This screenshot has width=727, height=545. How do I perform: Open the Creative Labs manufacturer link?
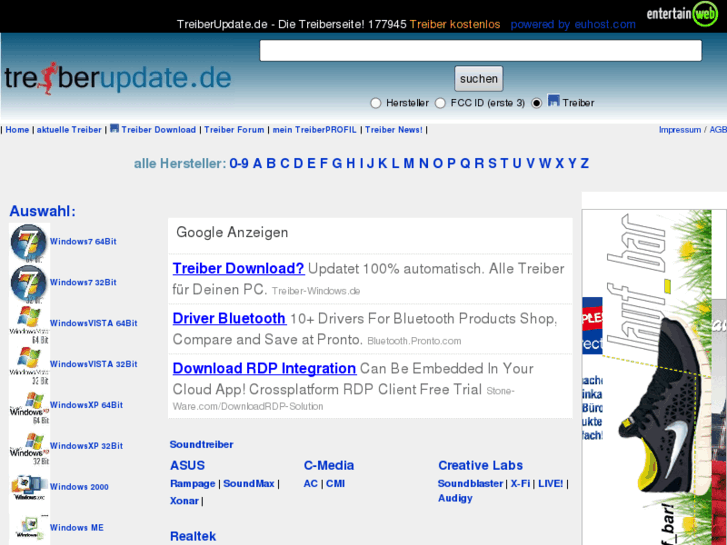click(480, 465)
